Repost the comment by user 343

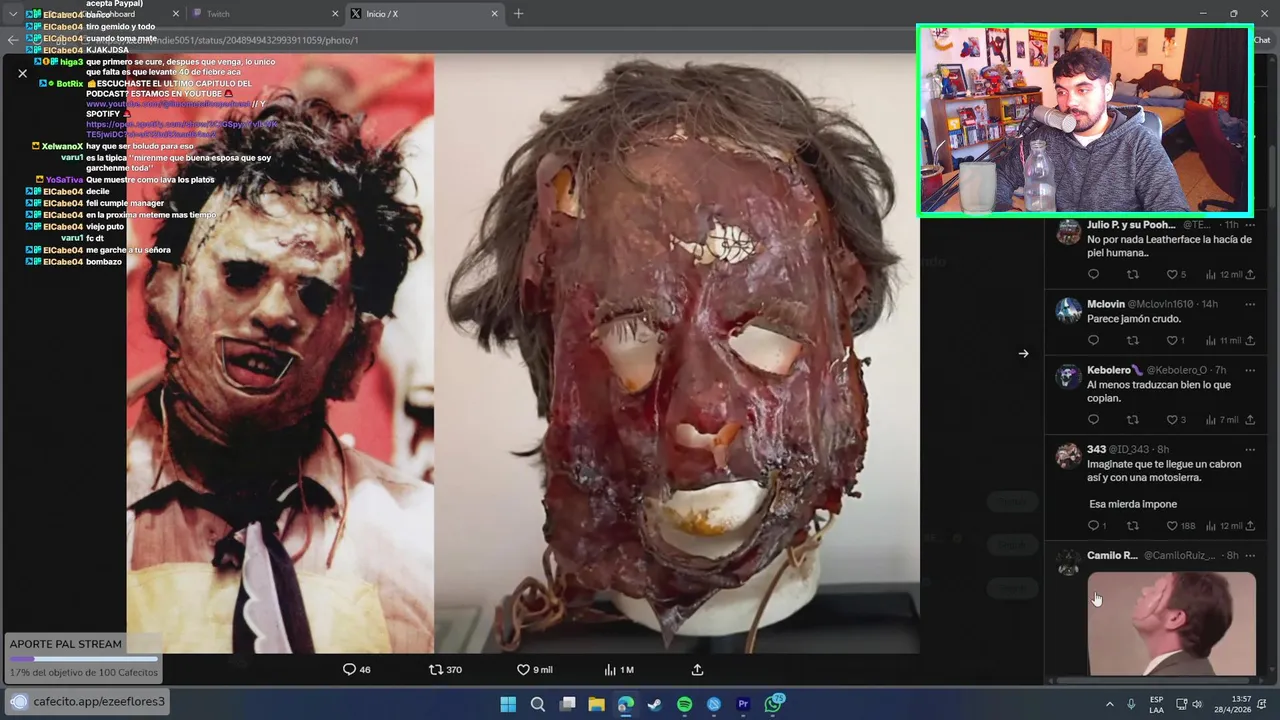point(1133,526)
